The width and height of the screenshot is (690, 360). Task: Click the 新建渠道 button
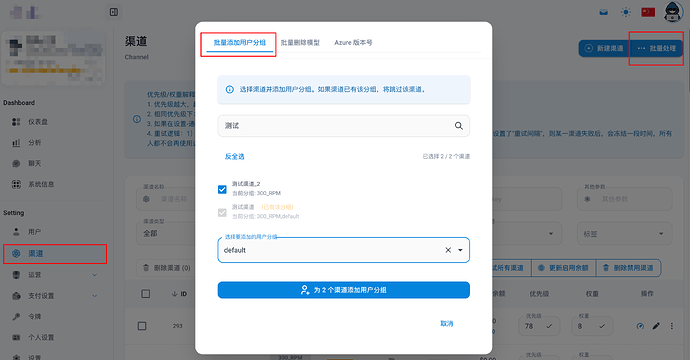(x=604, y=48)
